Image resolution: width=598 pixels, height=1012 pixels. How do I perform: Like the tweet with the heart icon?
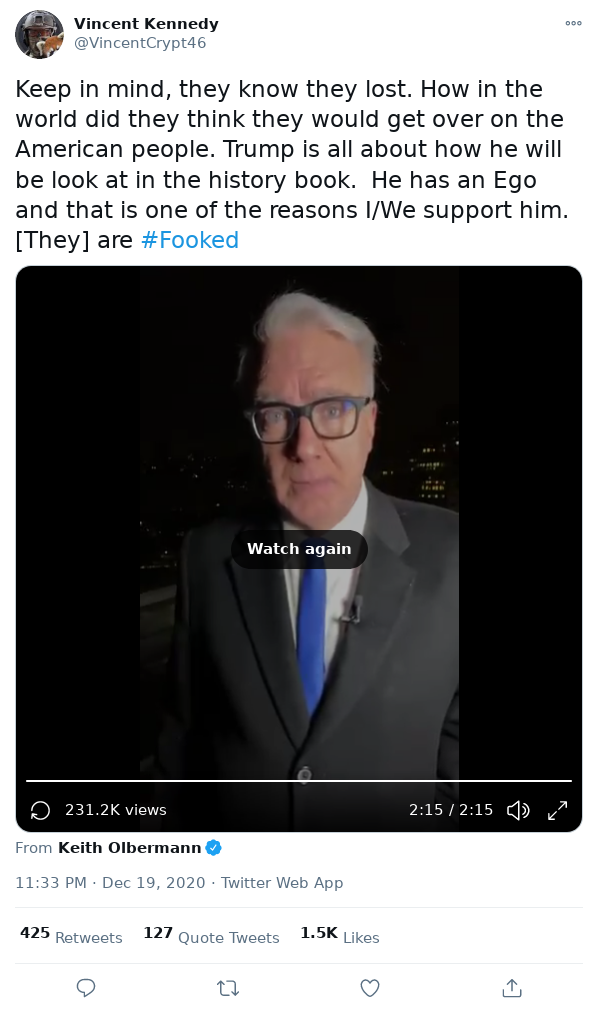[x=370, y=987]
